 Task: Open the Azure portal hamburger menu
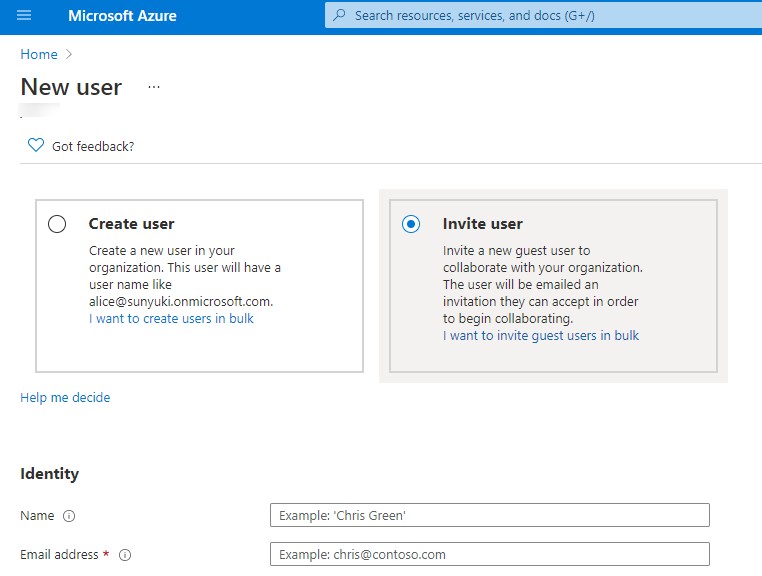[24, 15]
